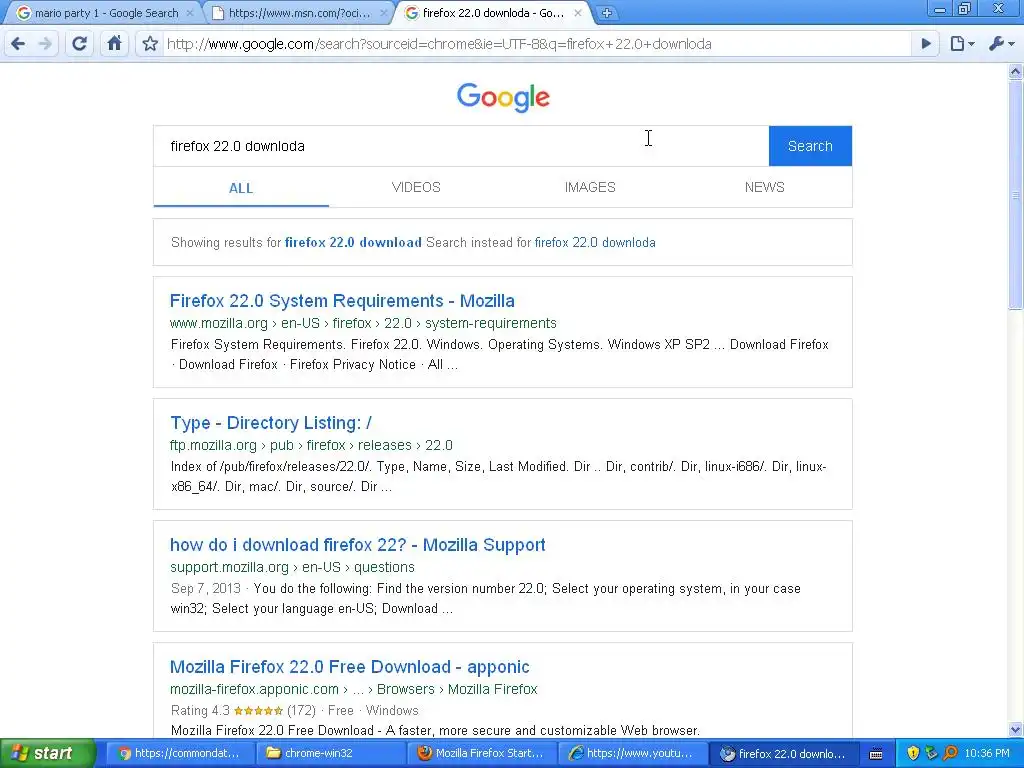Open the home page
The height and width of the screenshot is (768, 1024).
[114, 44]
